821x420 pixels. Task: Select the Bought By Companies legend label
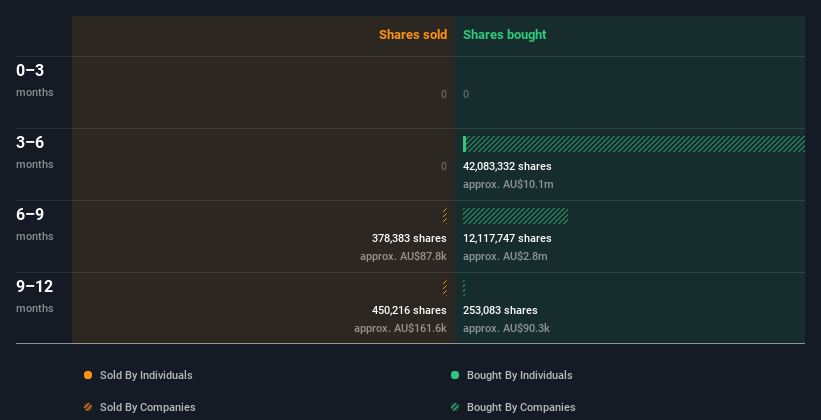point(521,407)
